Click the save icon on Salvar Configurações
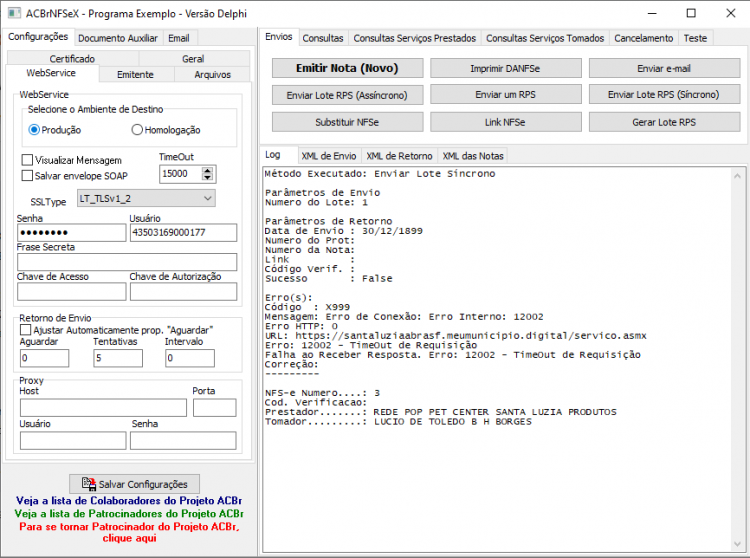The height and width of the screenshot is (558, 750). click(88, 484)
